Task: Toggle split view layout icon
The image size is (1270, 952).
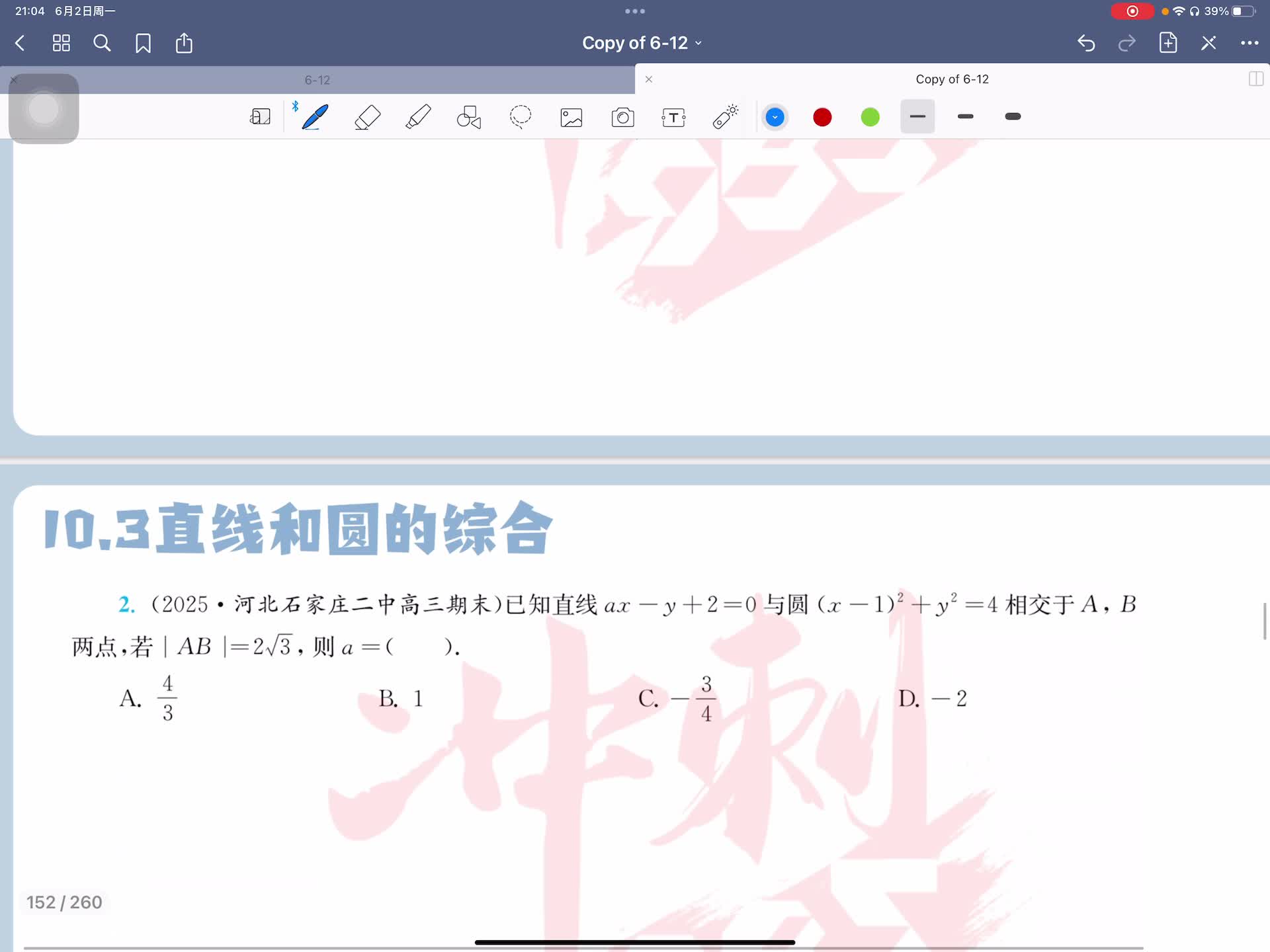Action: click(x=1255, y=79)
